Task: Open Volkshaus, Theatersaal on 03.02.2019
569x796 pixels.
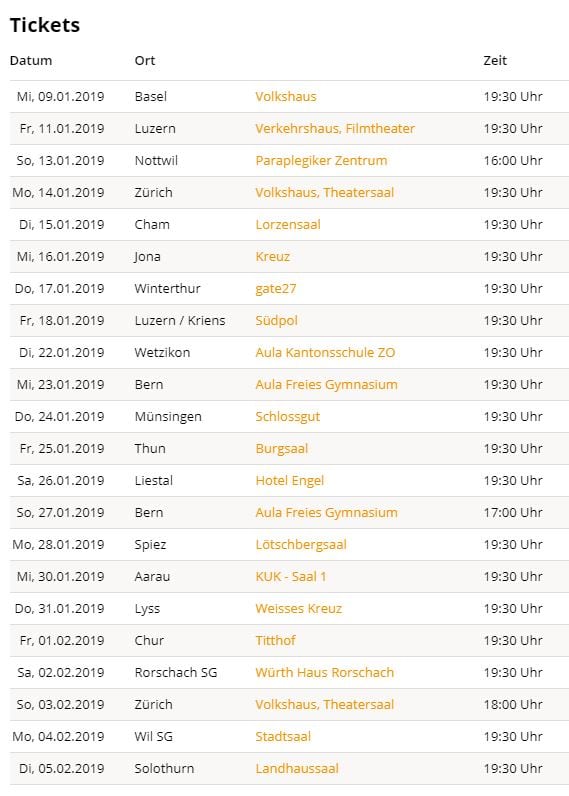Action: coord(324,704)
